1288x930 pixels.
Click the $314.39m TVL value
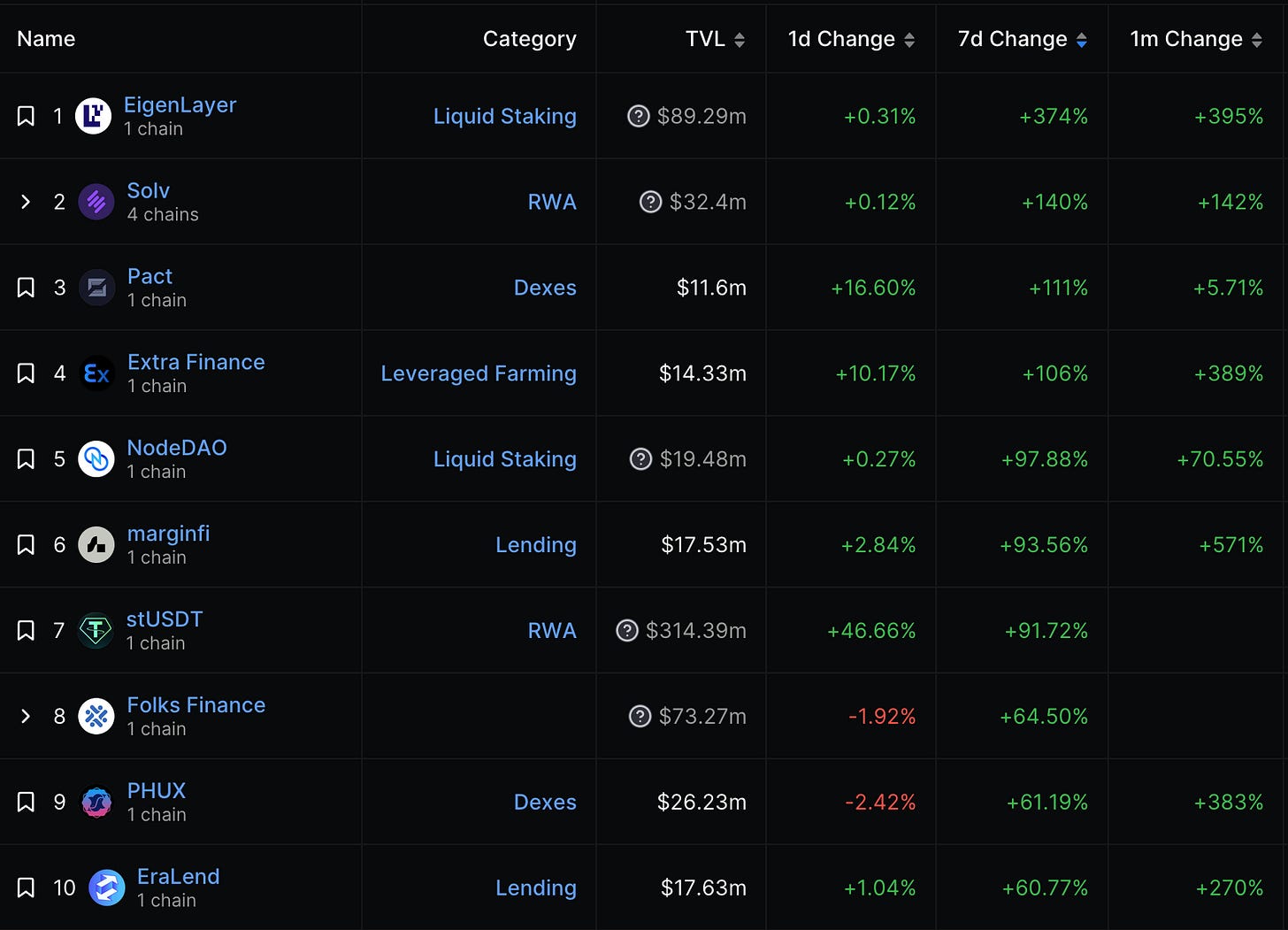tap(696, 631)
